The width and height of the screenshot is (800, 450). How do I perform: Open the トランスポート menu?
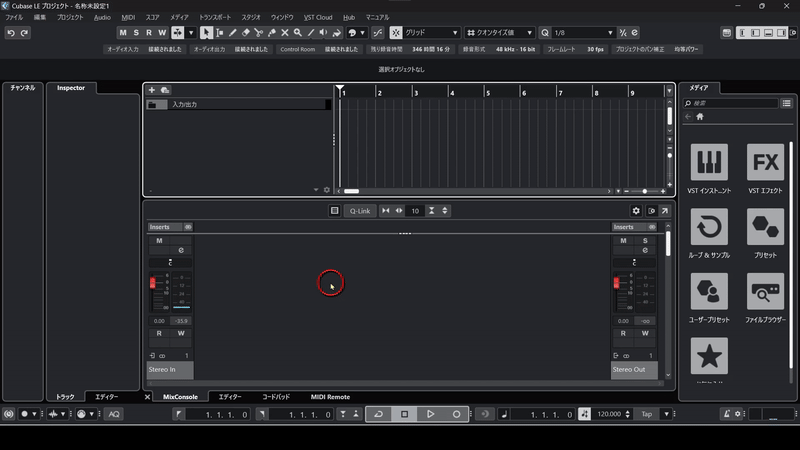click(x=215, y=17)
